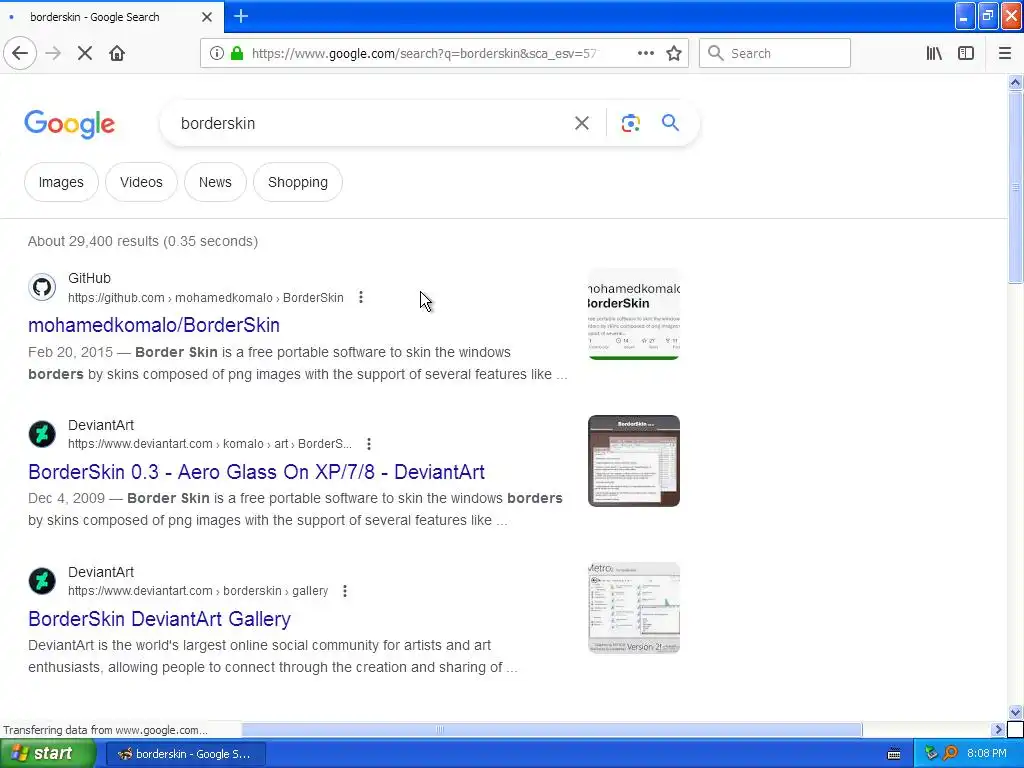This screenshot has width=1024, height=768.
Task: Switch to News results
Action: coord(215,182)
